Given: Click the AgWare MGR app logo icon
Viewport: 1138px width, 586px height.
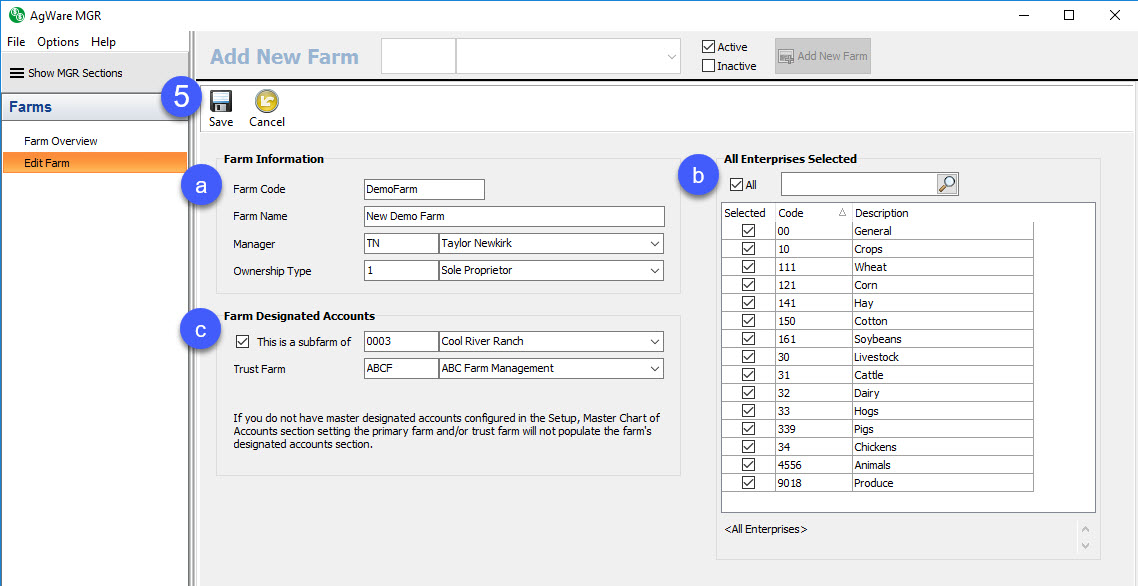Looking at the screenshot, I should pos(16,15).
